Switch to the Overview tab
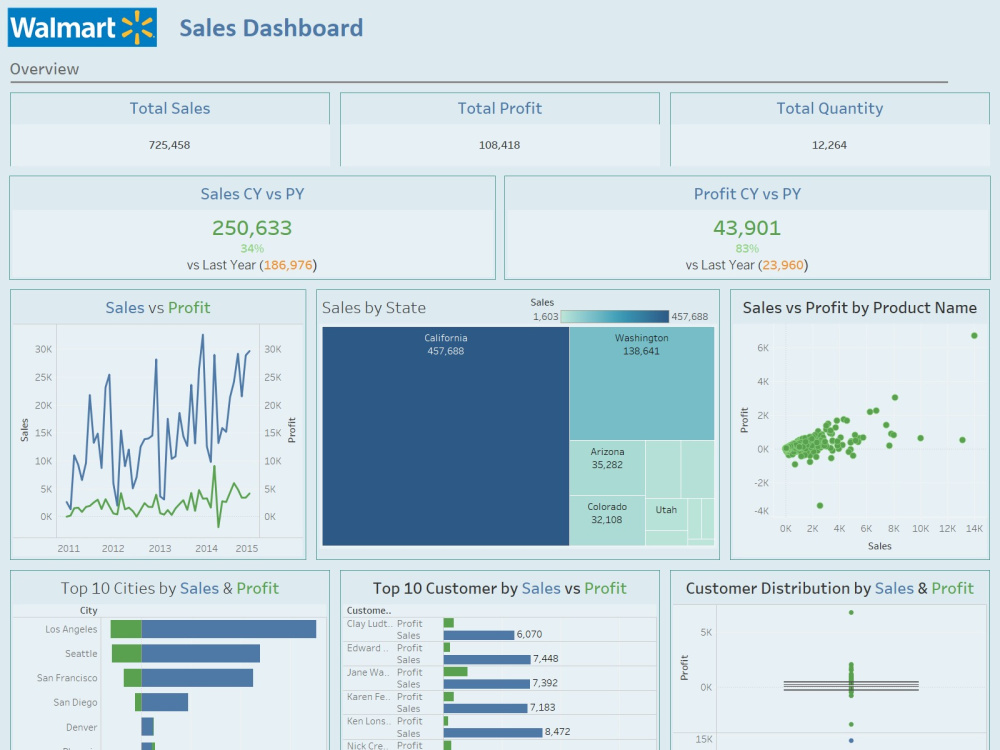This screenshot has width=1000, height=750. [x=45, y=69]
